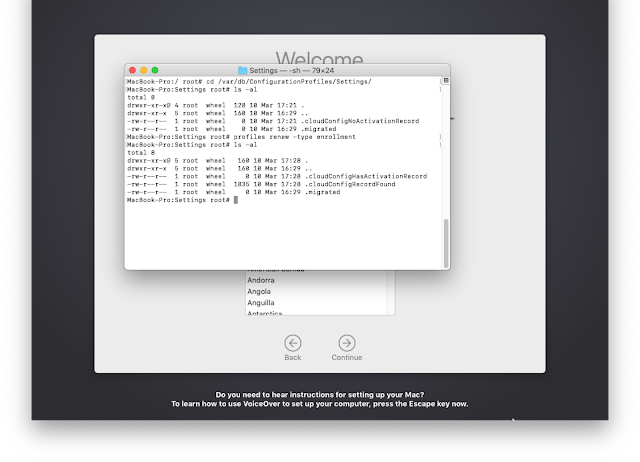Click the Settings folder icon in Terminal title
Screen dimensions: 640x462
click(x=242, y=70)
